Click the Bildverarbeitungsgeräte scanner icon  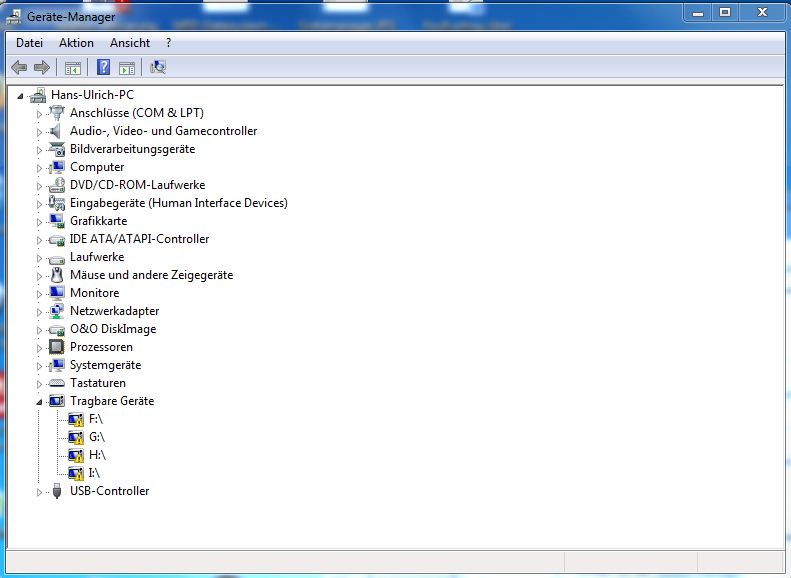tap(57, 149)
